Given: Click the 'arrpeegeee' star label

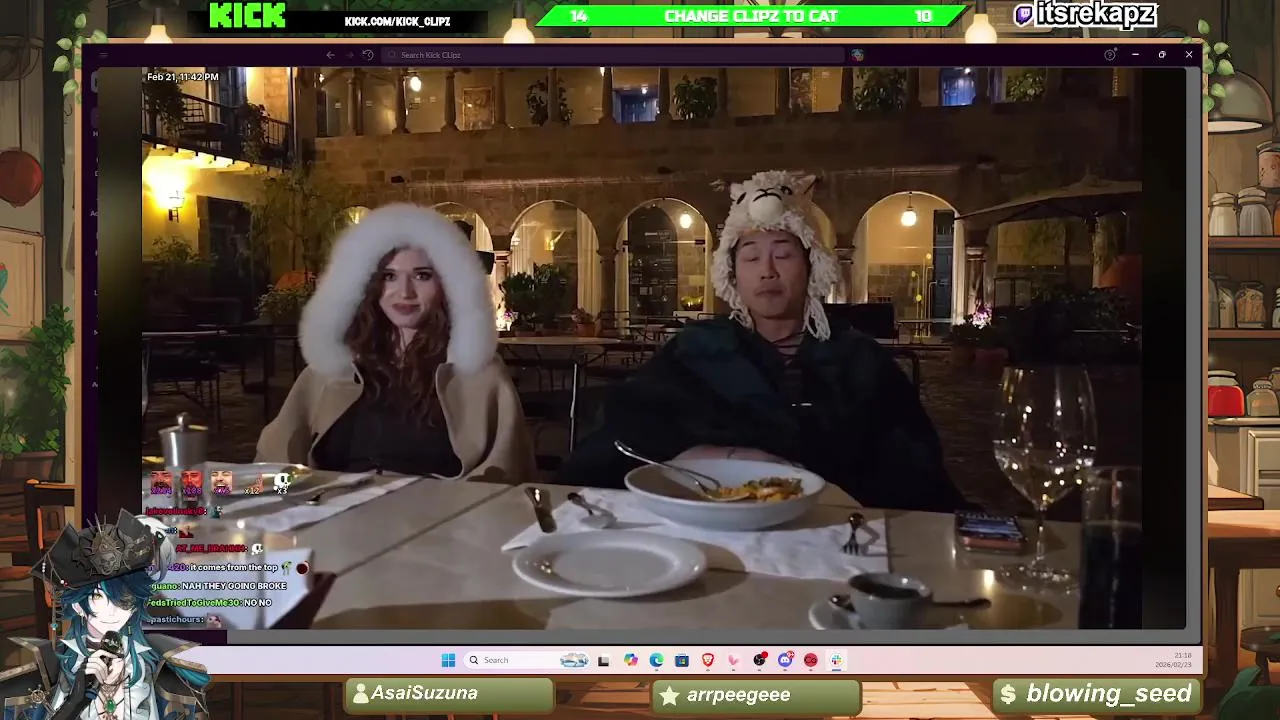Looking at the screenshot, I should (x=738, y=695).
